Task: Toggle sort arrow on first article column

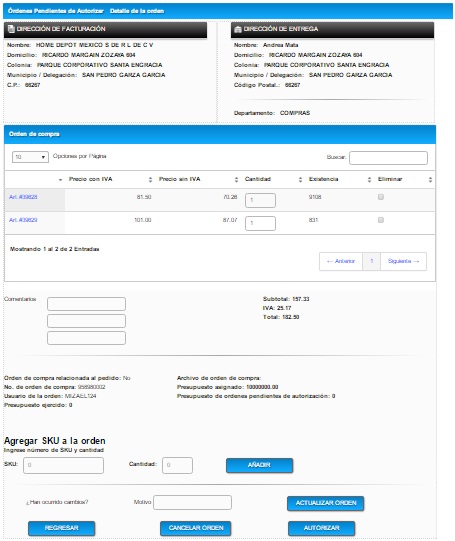Action: click(x=60, y=180)
